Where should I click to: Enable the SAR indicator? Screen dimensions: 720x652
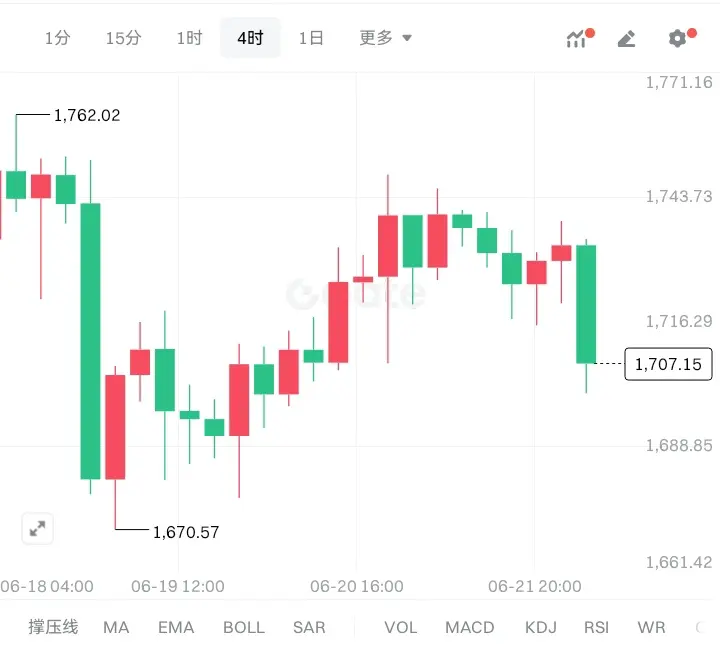point(309,627)
